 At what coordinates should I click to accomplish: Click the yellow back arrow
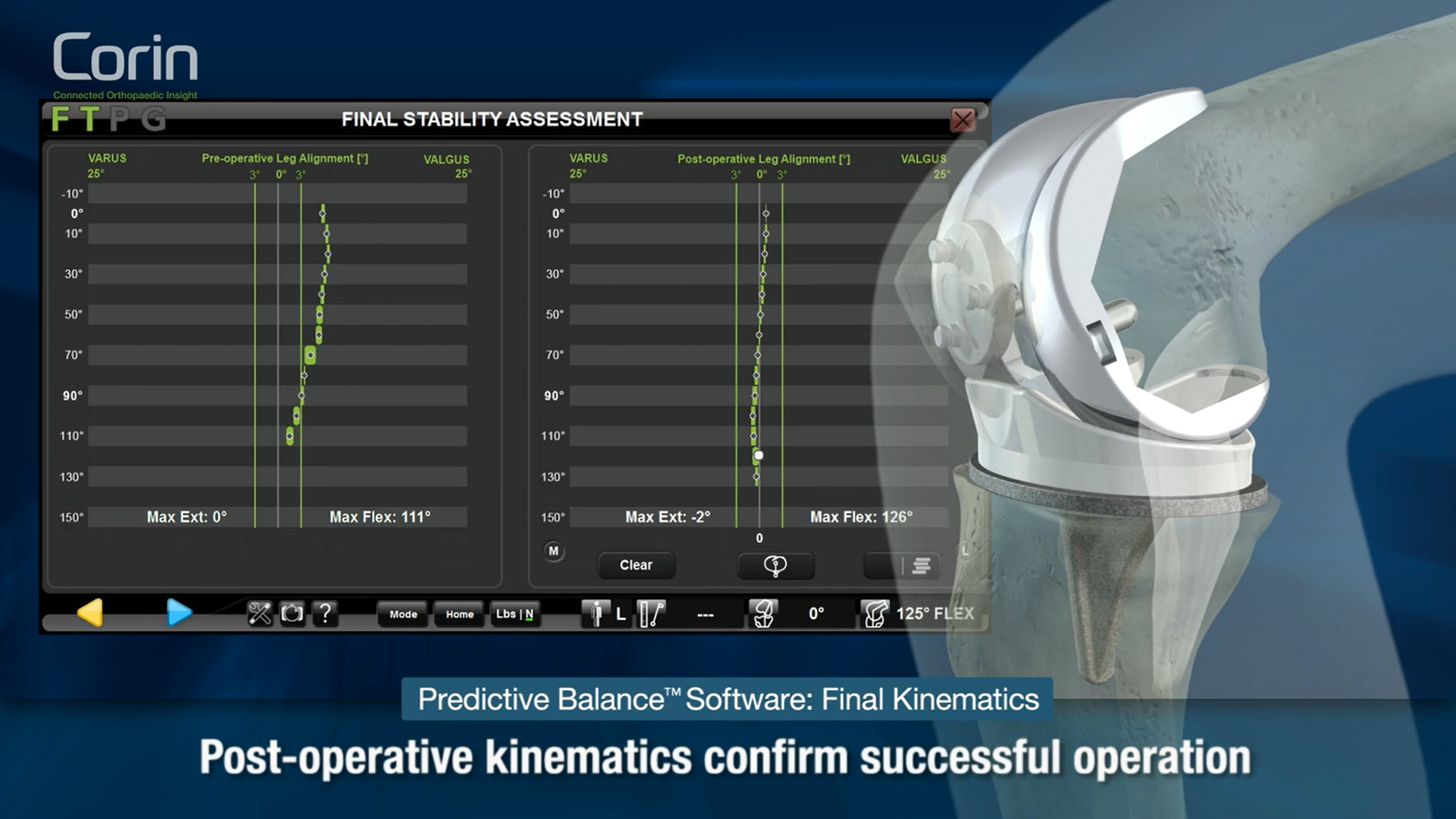coord(91,613)
